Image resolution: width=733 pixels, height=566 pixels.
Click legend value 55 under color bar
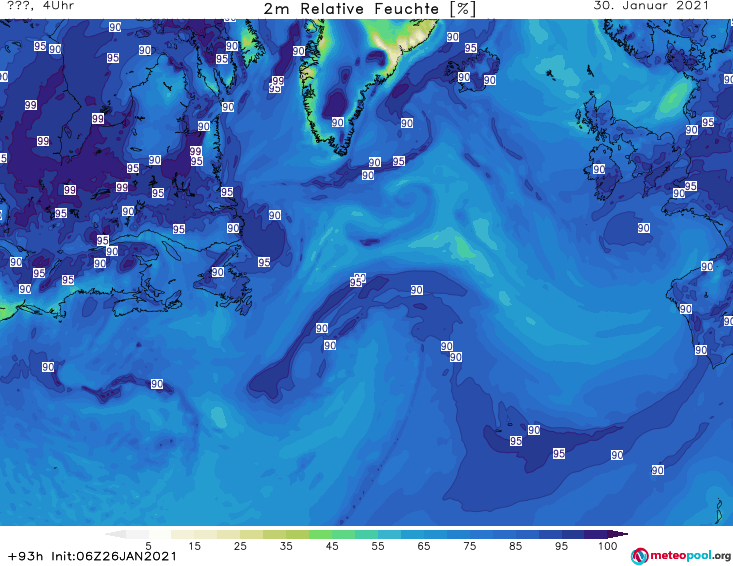pyautogui.click(x=378, y=545)
